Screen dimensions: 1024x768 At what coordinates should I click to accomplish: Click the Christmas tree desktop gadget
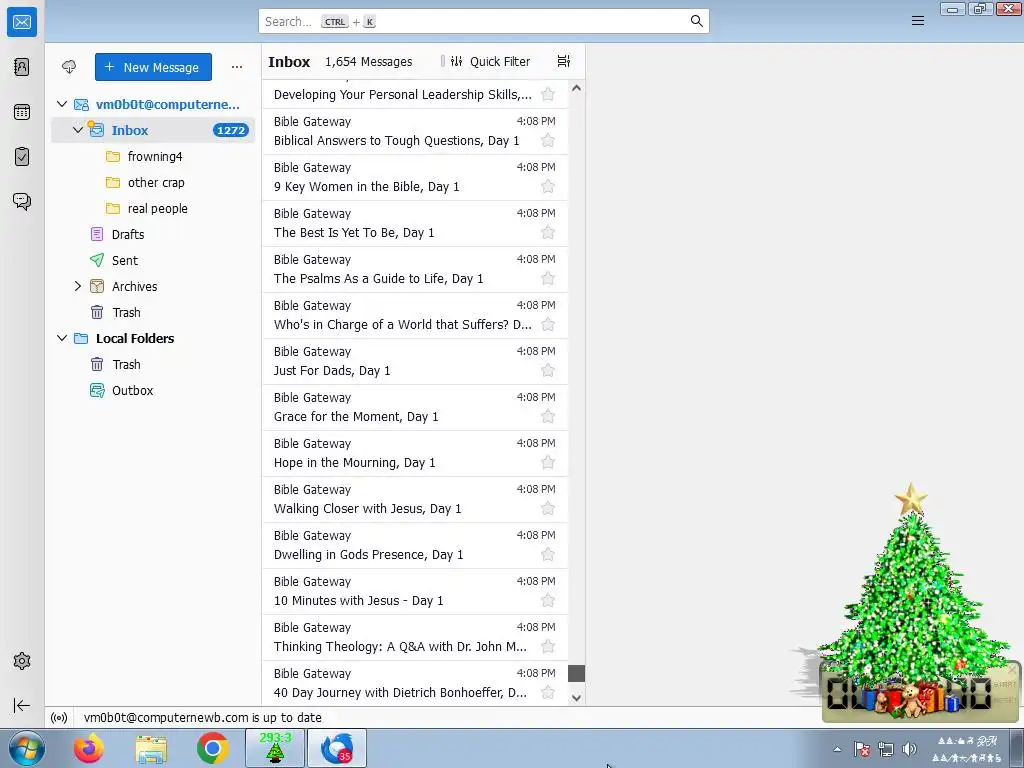click(911, 601)
